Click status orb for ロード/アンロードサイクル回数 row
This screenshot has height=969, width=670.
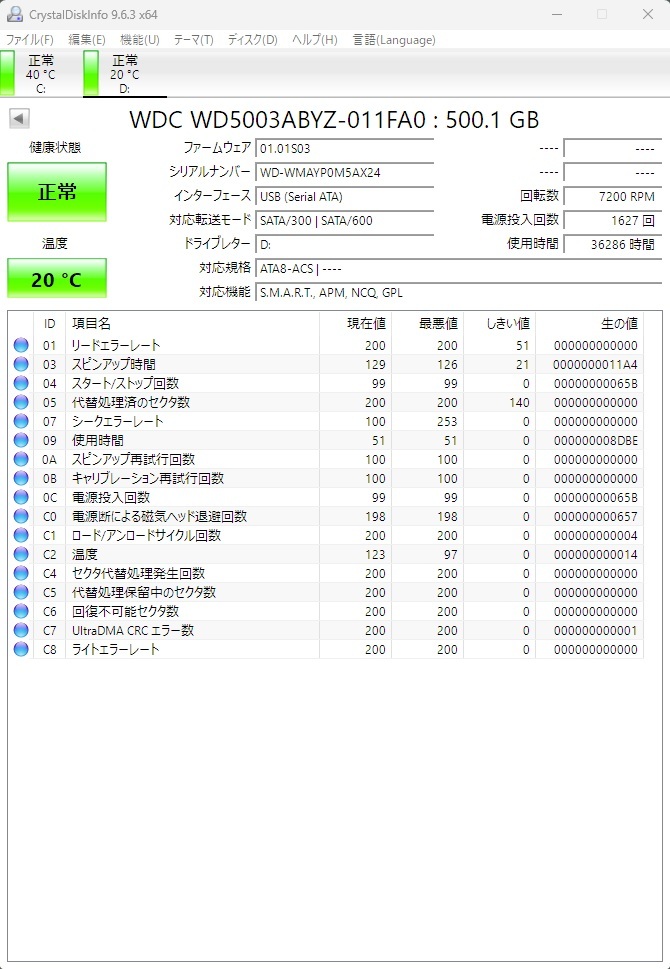pos(21,535)
